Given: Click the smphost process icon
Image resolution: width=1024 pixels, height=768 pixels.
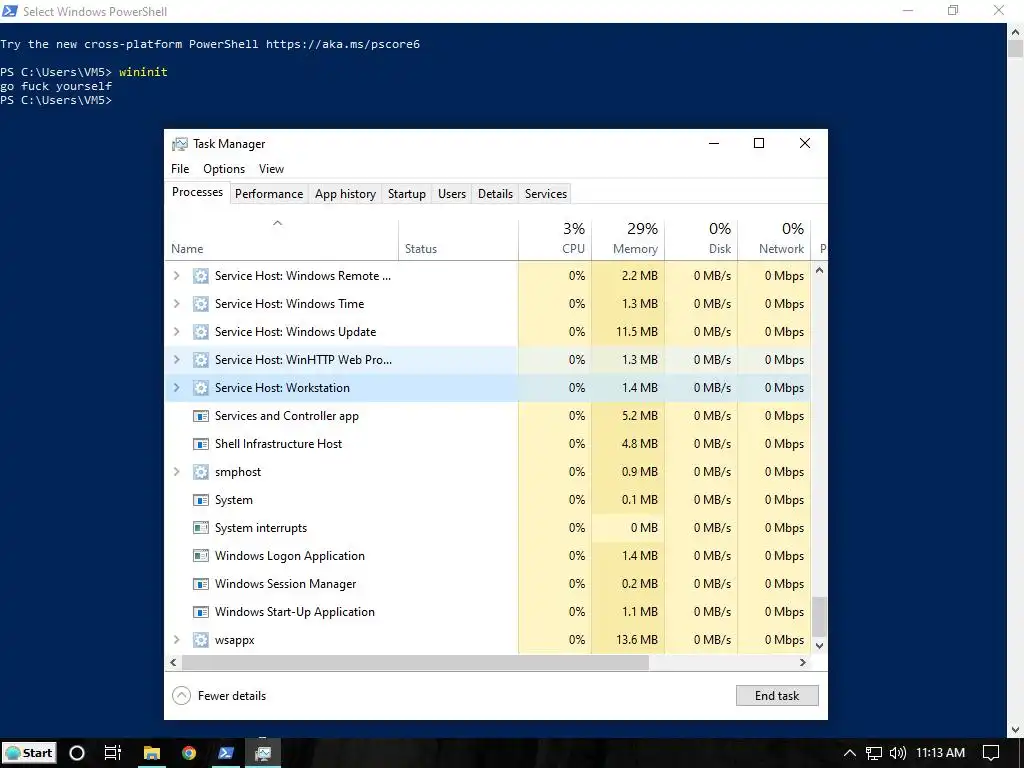Looking at the screenshot, I should coord(200,472).
